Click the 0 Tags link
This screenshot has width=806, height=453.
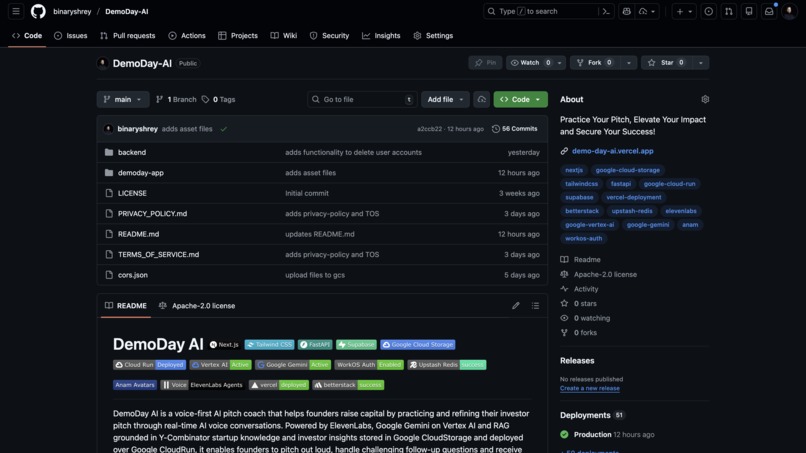pos(218,99)
